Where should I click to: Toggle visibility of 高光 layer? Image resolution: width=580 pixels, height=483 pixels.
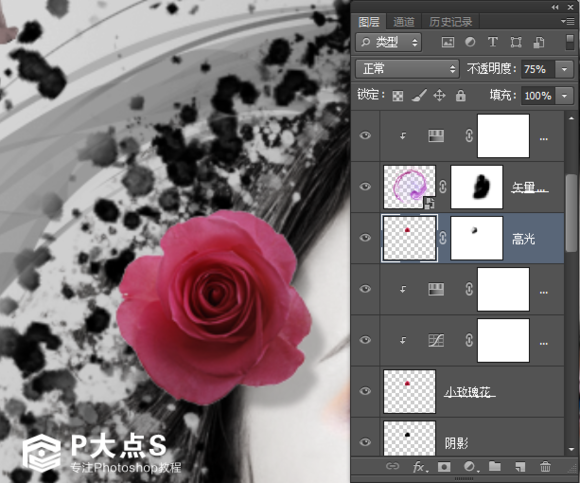[x=365, y=238]
